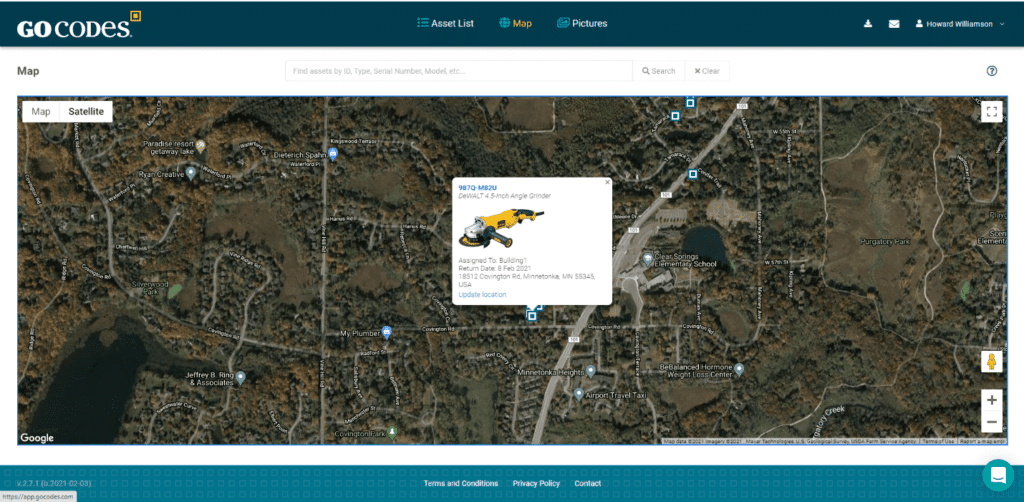Open the 9B7Q-M82U asset link
1024x502 pixels.
point(477,188)
